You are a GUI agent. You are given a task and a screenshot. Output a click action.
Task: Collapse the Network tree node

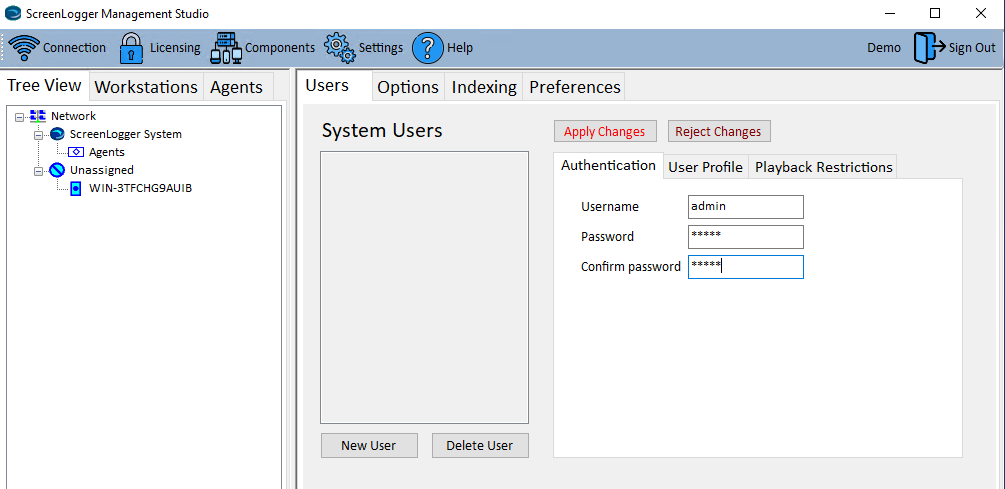pos(20,116)
